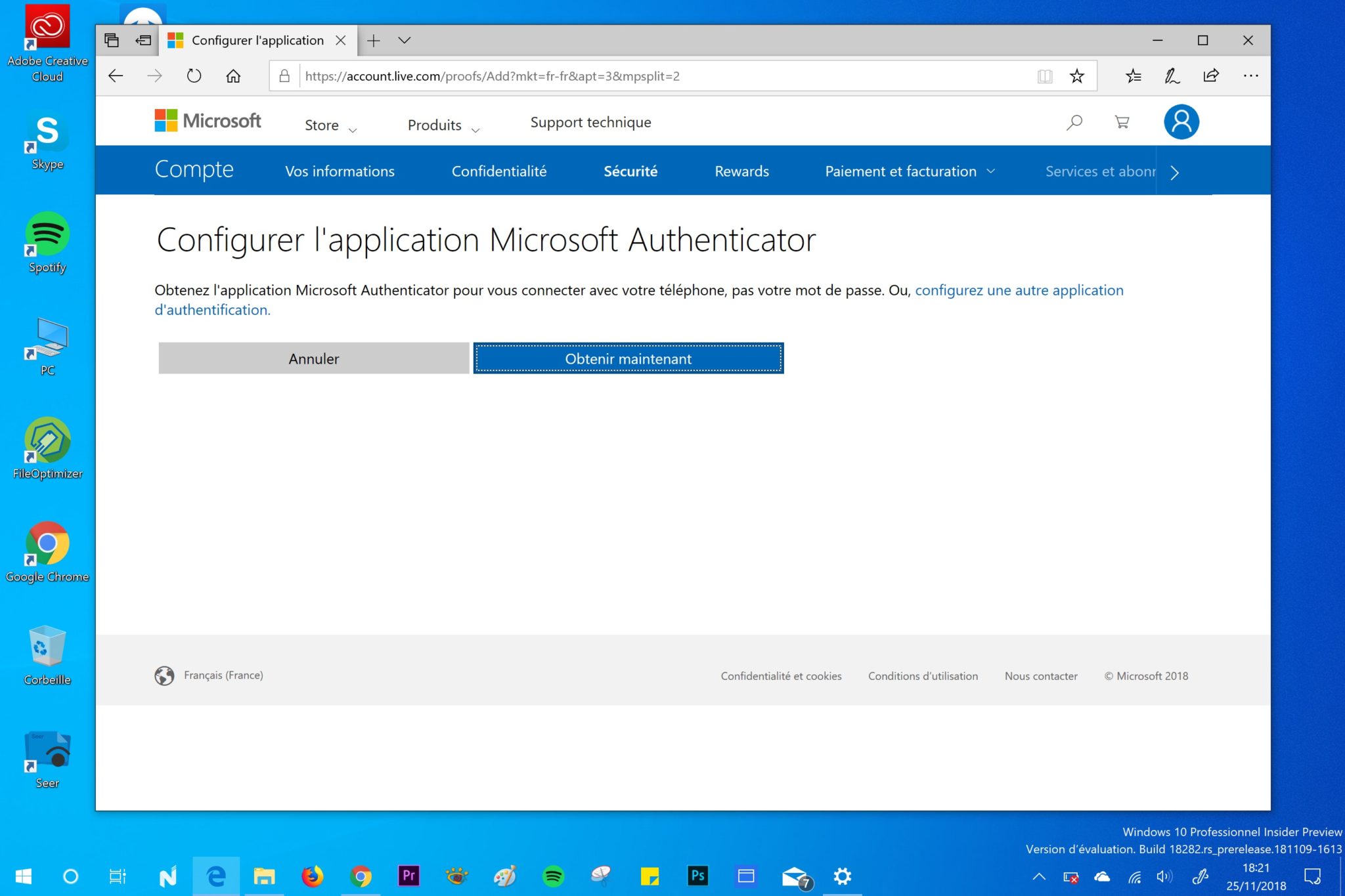This screenshot has width=1345, height=896.
Task: Open File Explorer from taskbar
Action: coord(264,876)
